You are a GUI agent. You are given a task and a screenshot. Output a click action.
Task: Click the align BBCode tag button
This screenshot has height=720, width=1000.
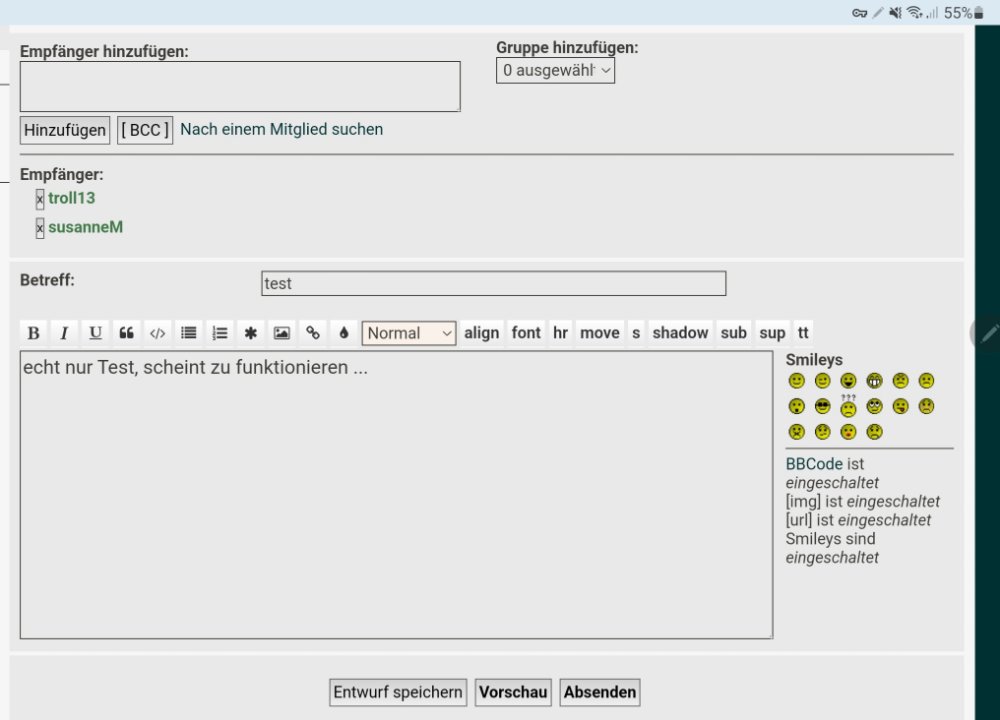click(x=481, y=333)
